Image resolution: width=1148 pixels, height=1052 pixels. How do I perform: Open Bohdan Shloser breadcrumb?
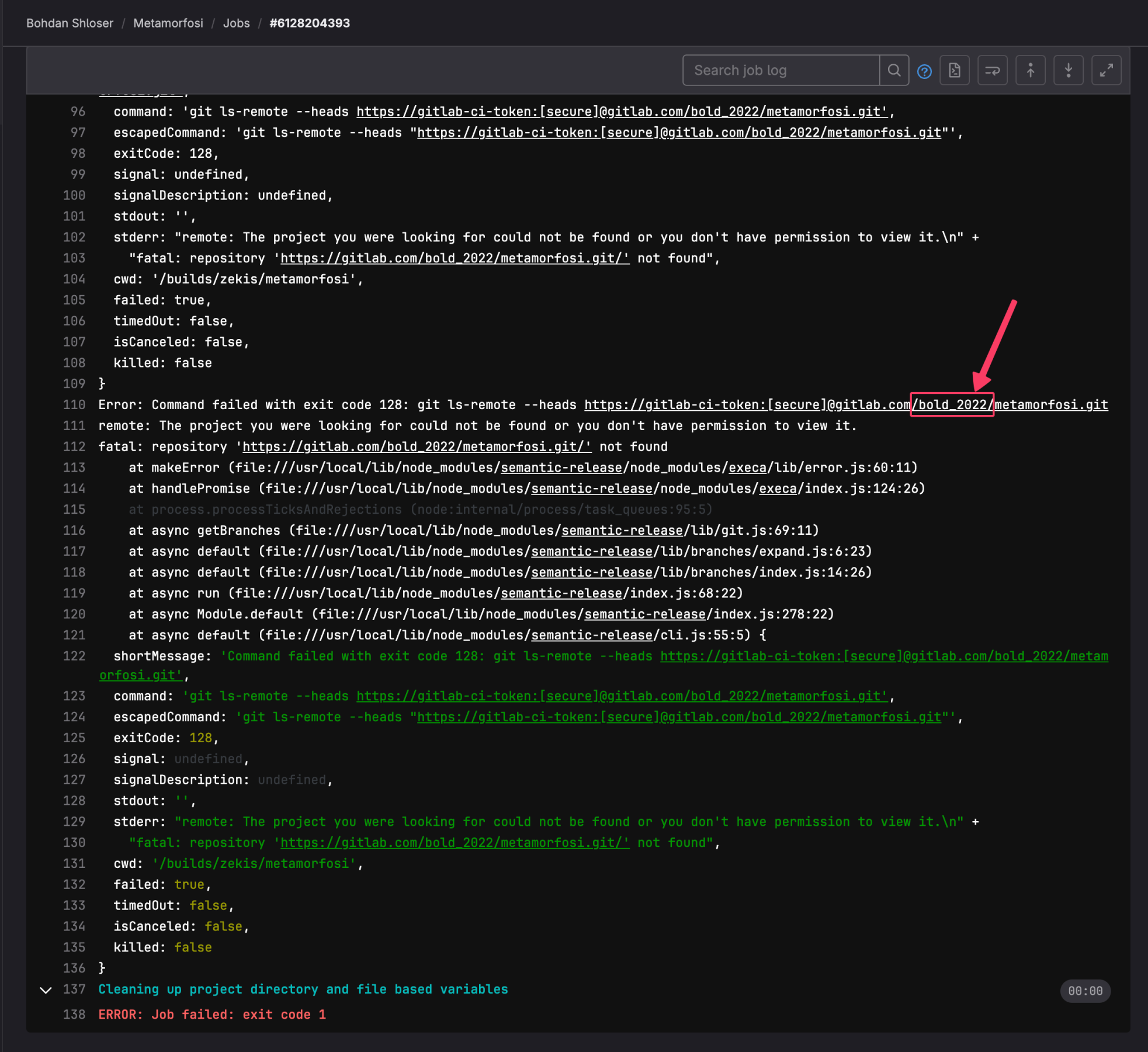[70, 23]
